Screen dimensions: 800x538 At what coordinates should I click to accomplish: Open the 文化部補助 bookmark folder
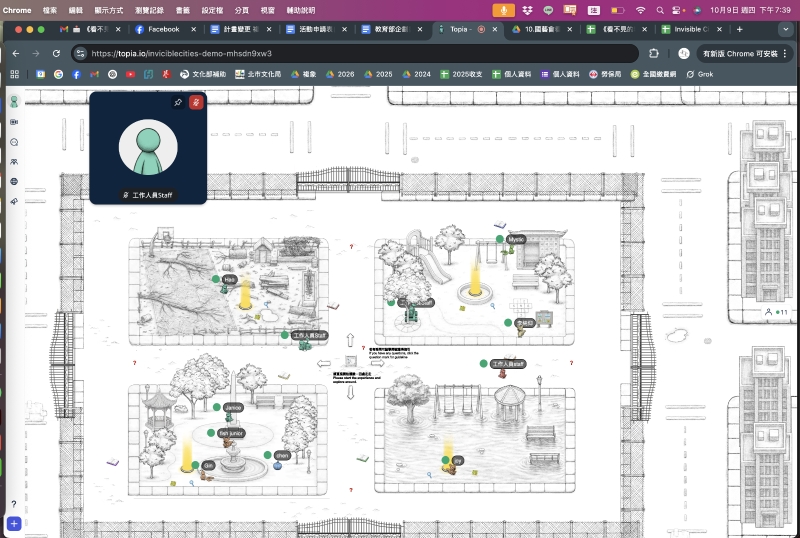pyautogui.click(x=205, y=74)
